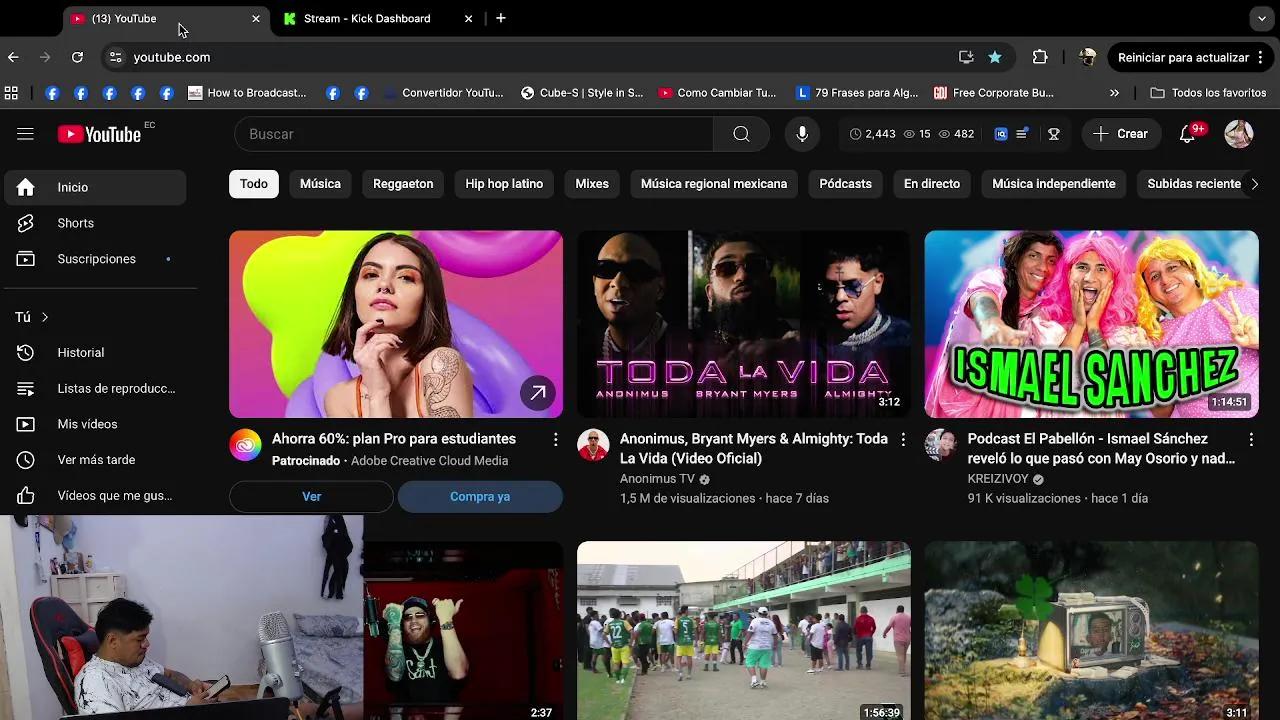This screenshot has width=1280, height=720.
Task: Click the Compra ya button
Action: click(x=480, y=497)
